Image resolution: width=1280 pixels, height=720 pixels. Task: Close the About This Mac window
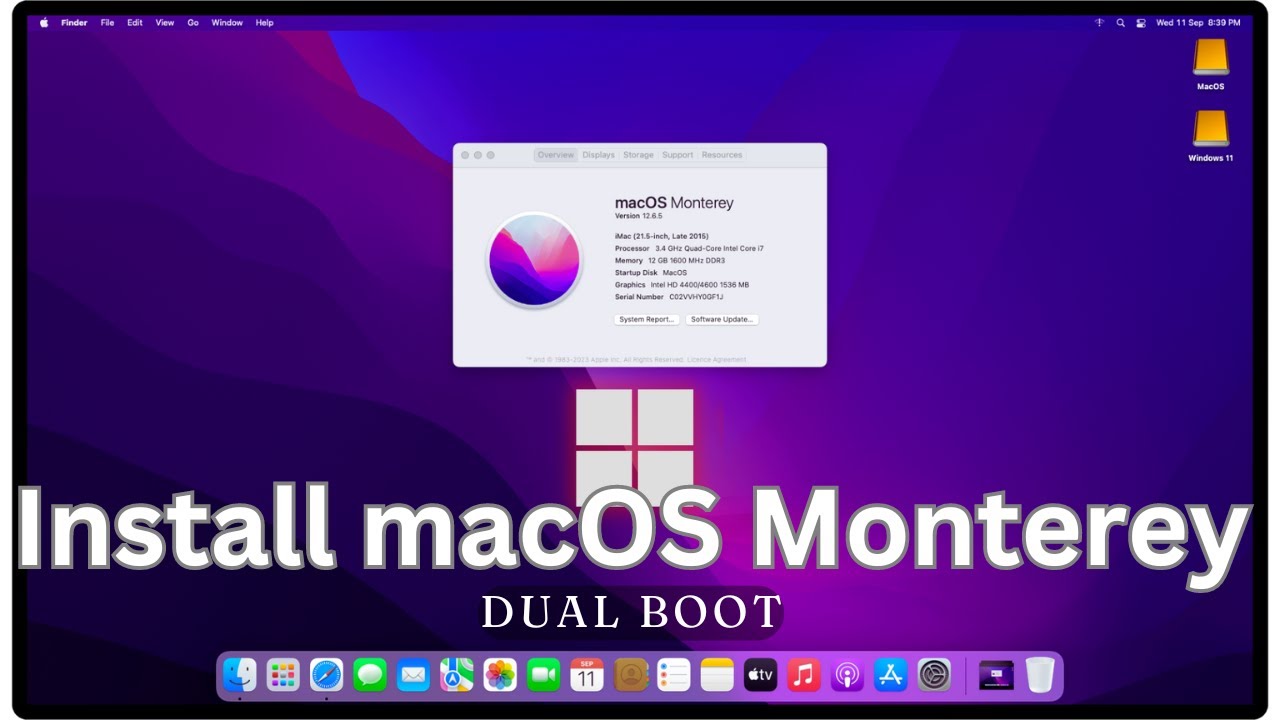[x=465, y=155]
